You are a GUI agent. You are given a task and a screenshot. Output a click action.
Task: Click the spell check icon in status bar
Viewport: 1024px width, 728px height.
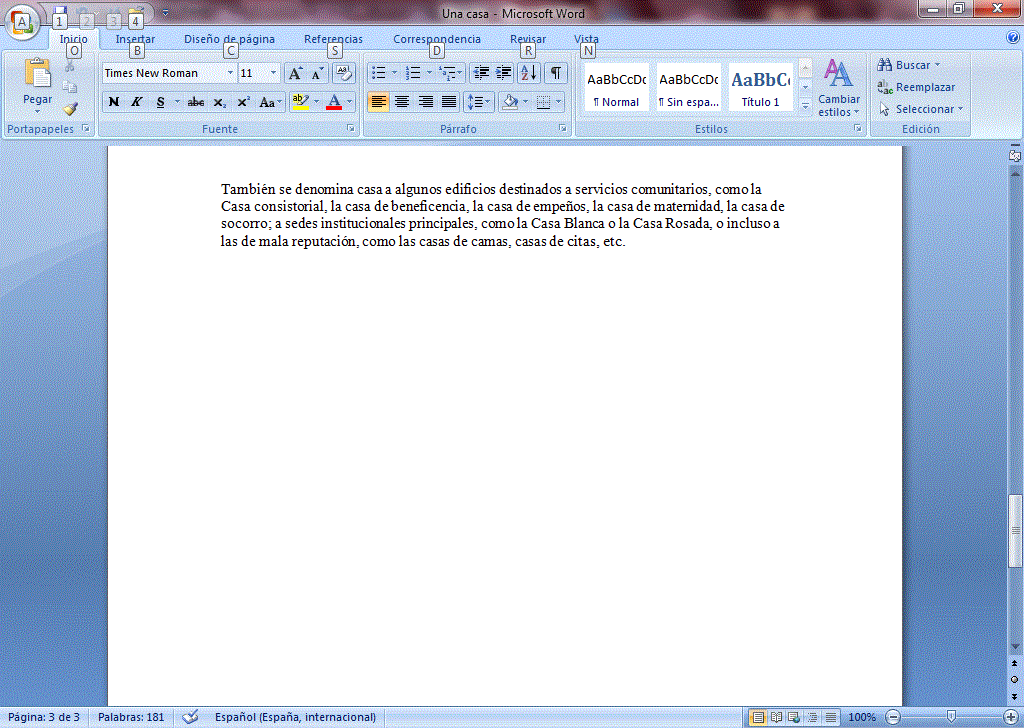[190, 716]
